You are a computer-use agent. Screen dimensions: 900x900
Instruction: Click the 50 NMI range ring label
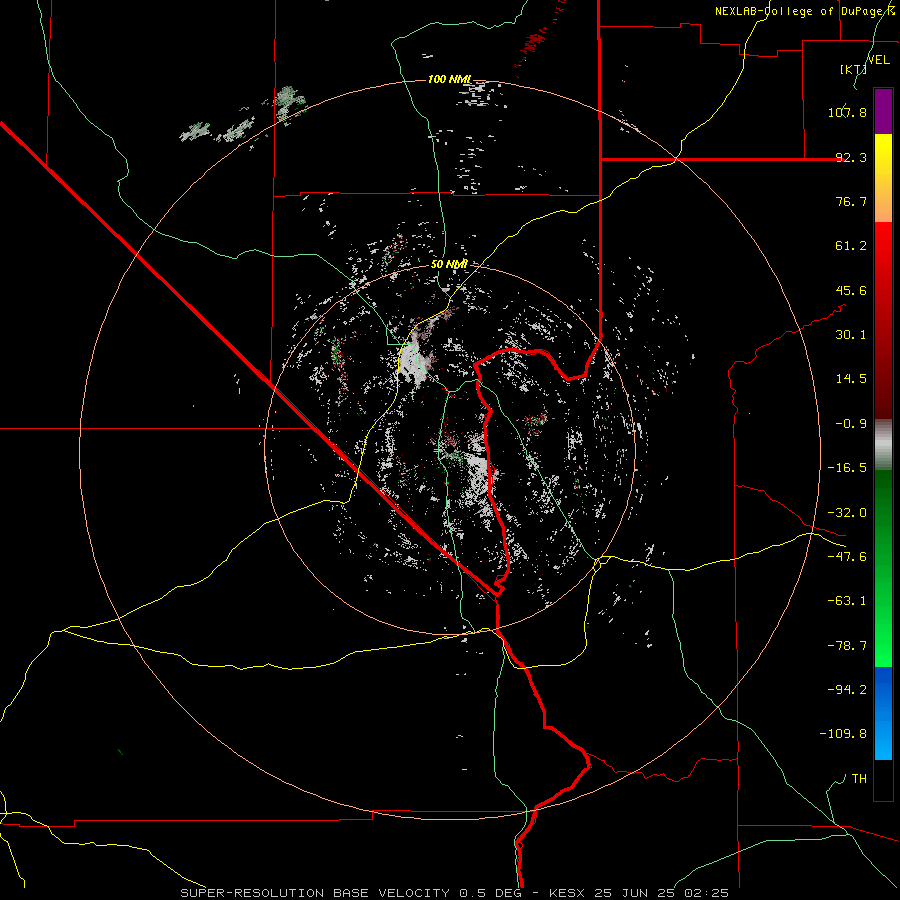coord(449,265)
